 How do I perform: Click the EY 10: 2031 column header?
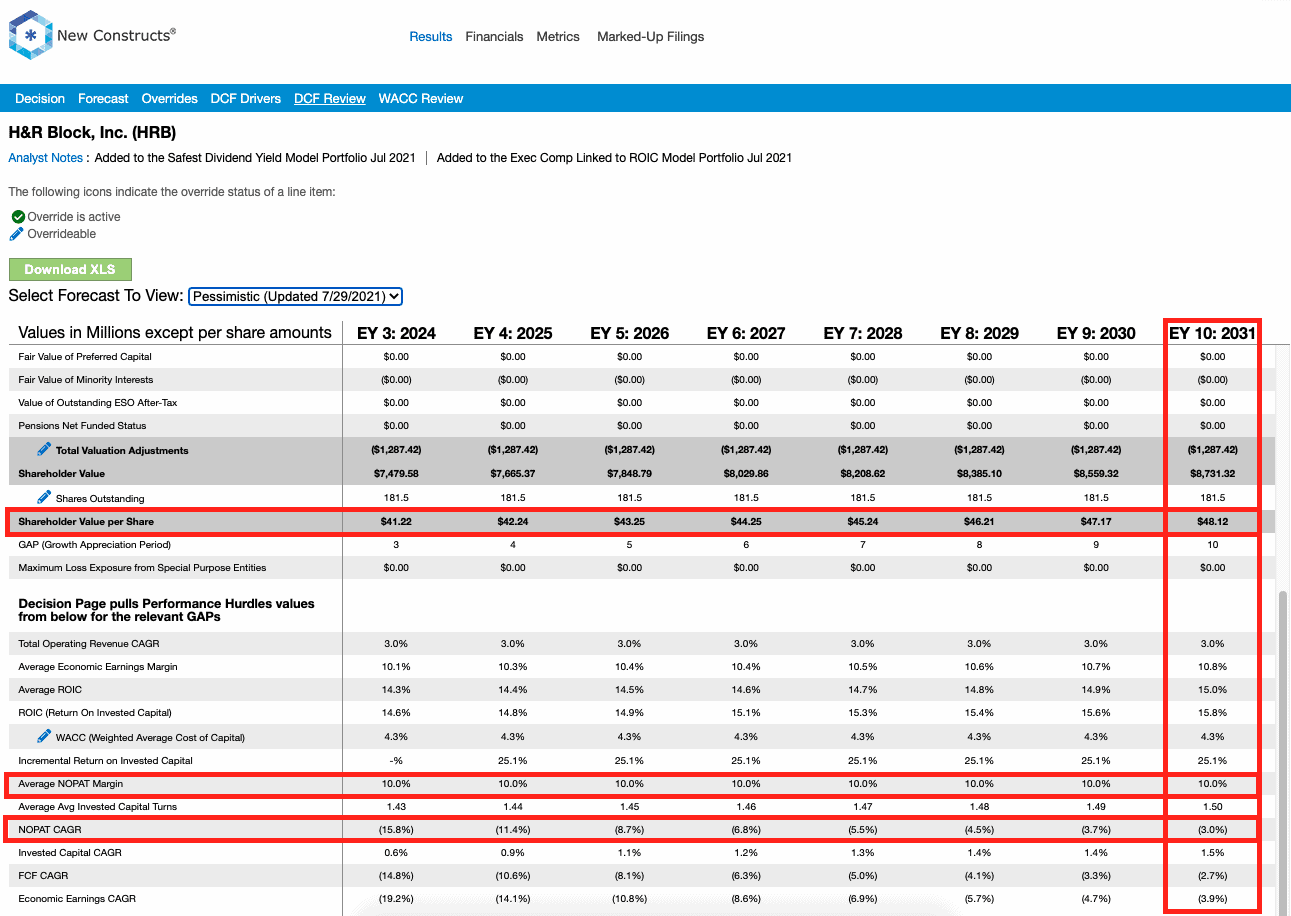(1212, 334)
